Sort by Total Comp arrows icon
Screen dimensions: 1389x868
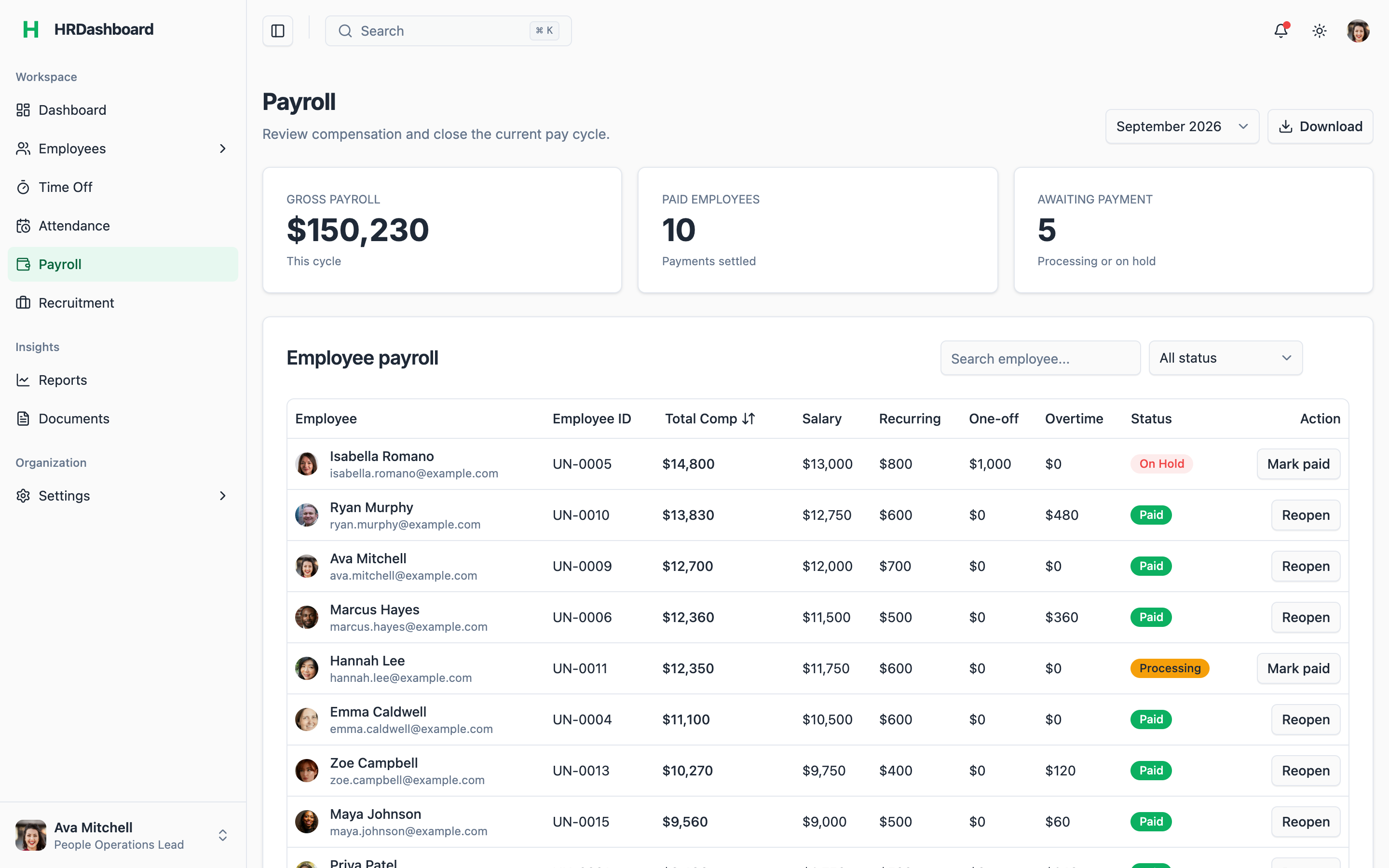pos(749,419)
